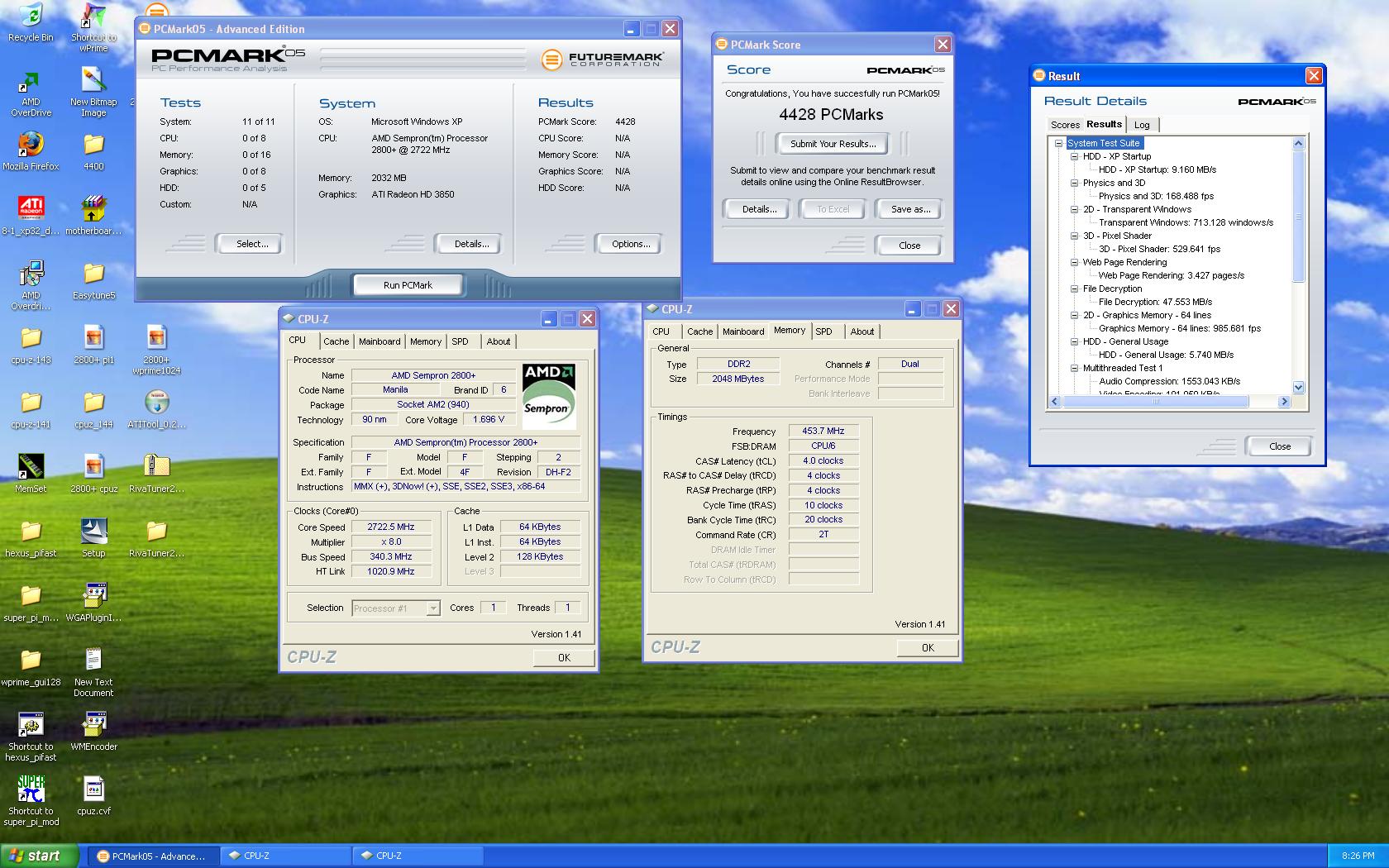
Task: Click Save as... in PCMark Score
Action: click(x=910, y=209)
